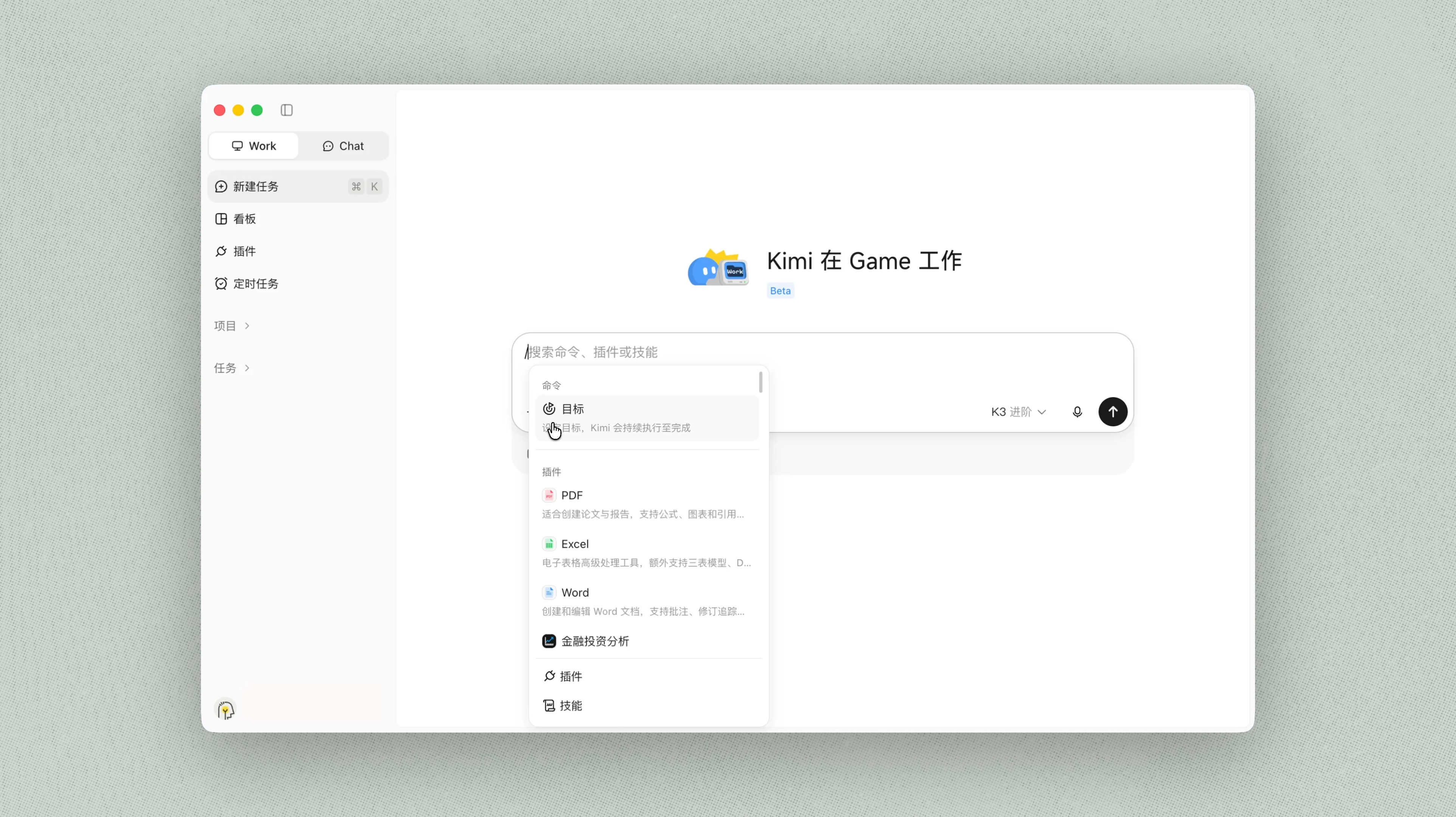Choose the PDF plugin
Image resolution: width=1456 pixels, height=817 pixels.
tap(647, 504)
